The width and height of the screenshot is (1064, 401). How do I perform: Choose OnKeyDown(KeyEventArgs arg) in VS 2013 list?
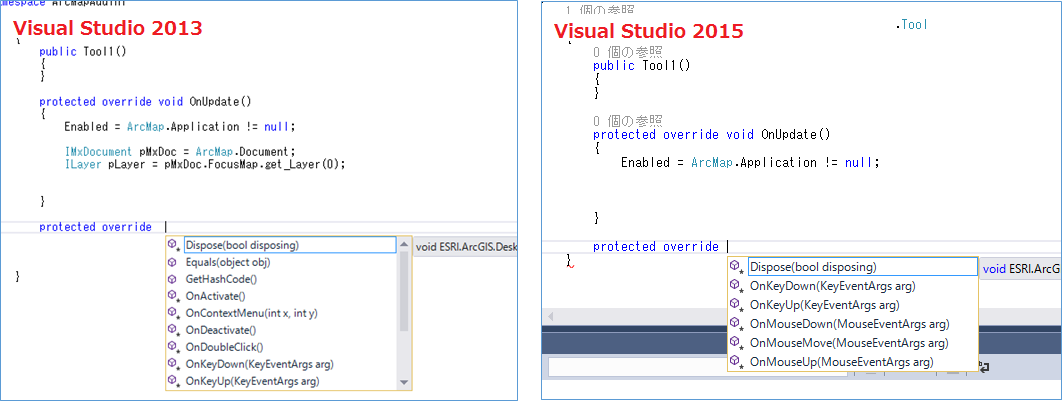pos(259,364)
